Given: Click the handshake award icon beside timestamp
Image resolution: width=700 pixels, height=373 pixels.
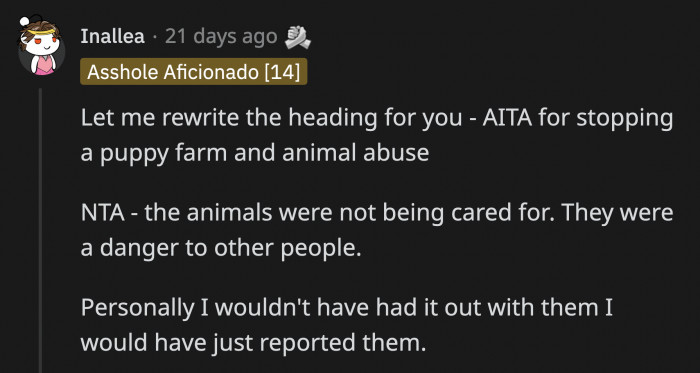Looking at the screenshot, I should (298, 37).
